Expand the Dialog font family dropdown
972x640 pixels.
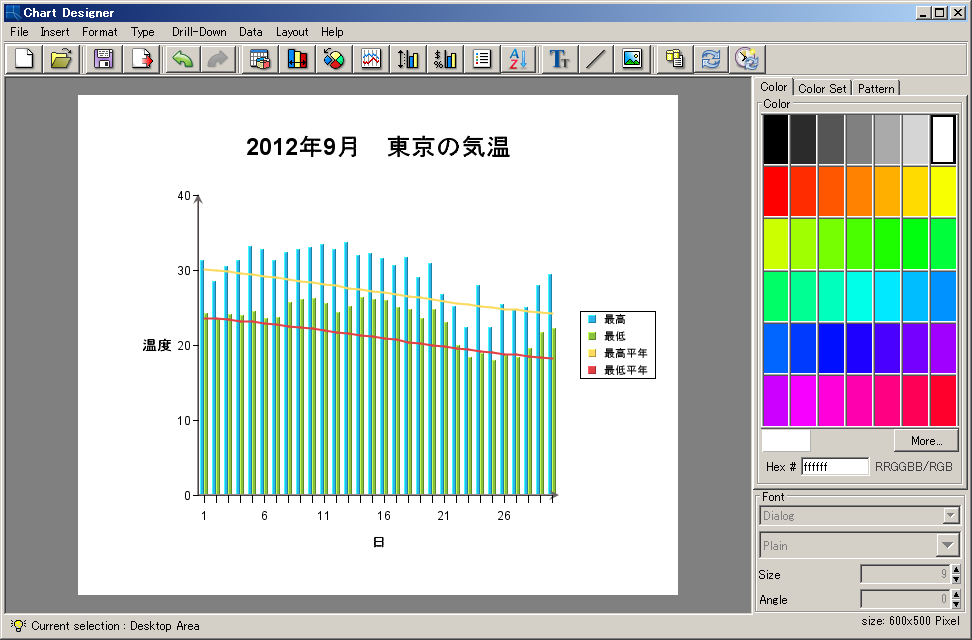(x=950, y=515)
